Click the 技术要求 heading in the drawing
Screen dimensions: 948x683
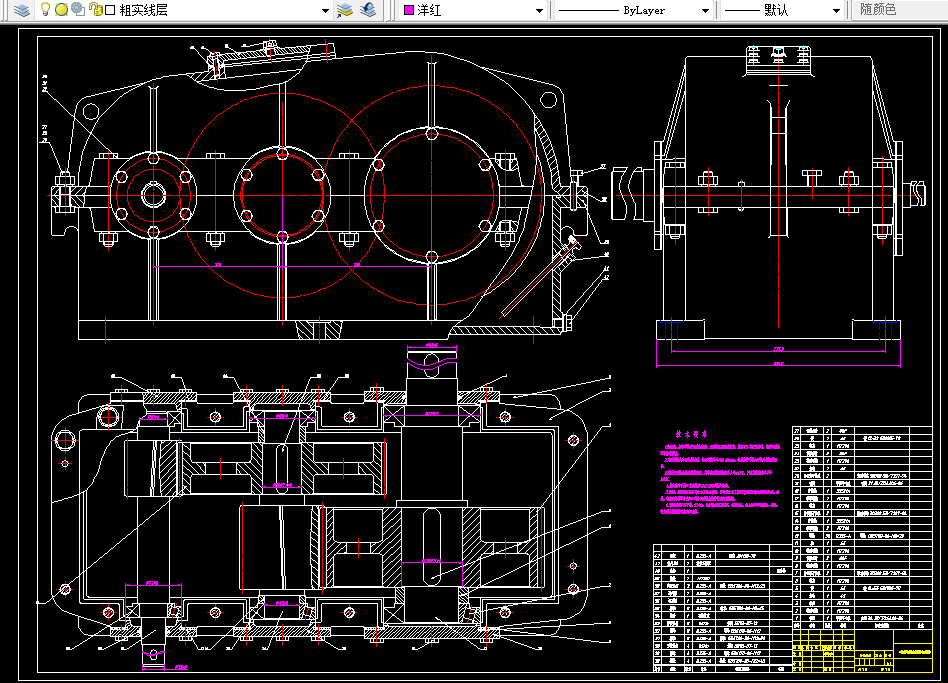tap(691, 434)
